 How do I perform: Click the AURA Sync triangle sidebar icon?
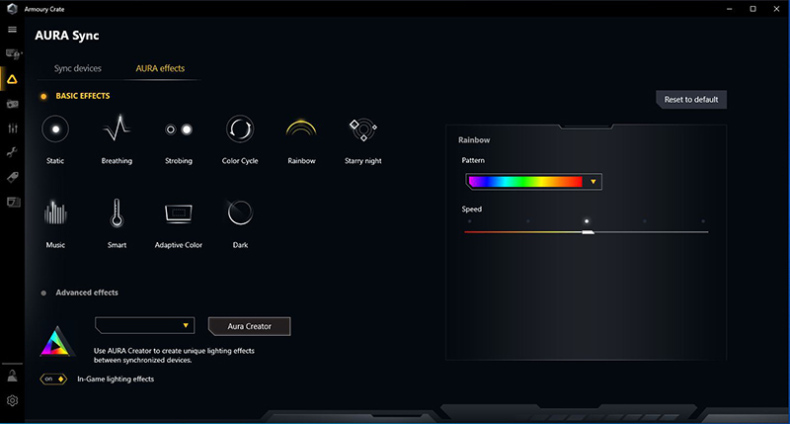click(13, 79)
